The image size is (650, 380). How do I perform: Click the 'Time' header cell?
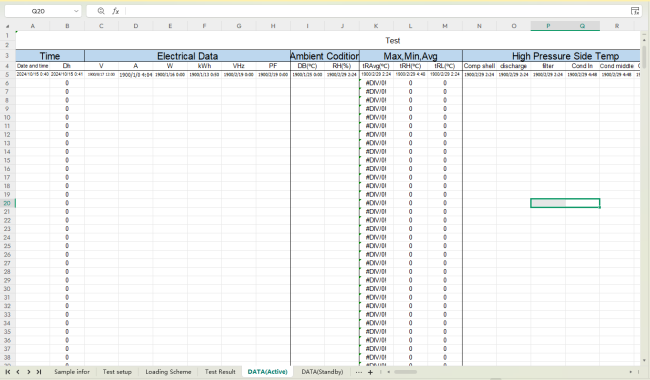(x=50, y=56)
